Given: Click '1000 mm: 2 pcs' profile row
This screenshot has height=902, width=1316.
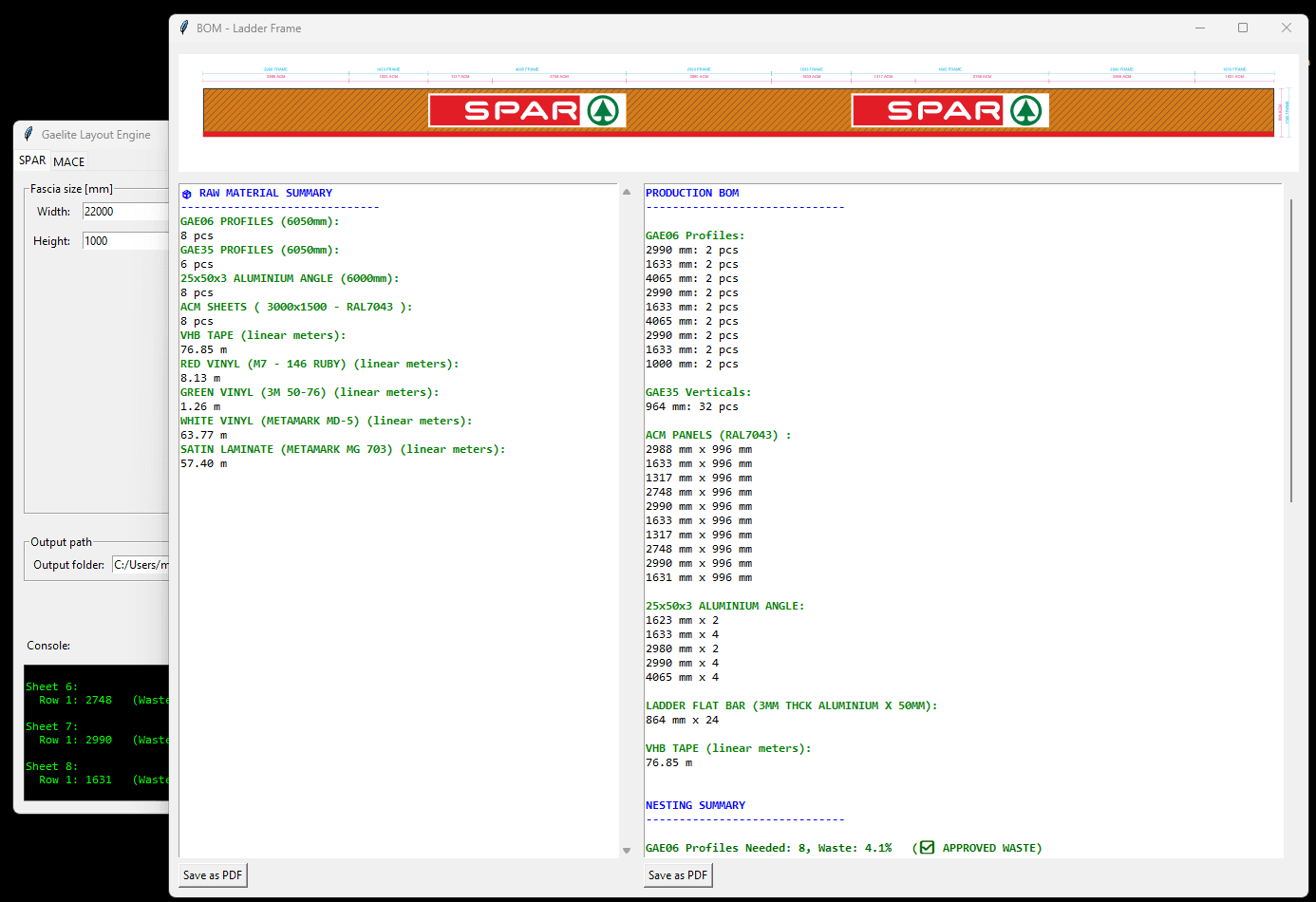Looking at the screenshot, I should (x=692, y=364).
